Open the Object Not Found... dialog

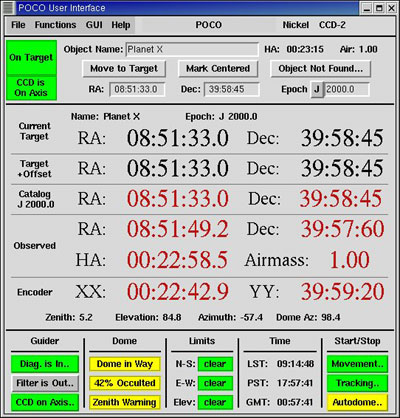pos(320,69)
